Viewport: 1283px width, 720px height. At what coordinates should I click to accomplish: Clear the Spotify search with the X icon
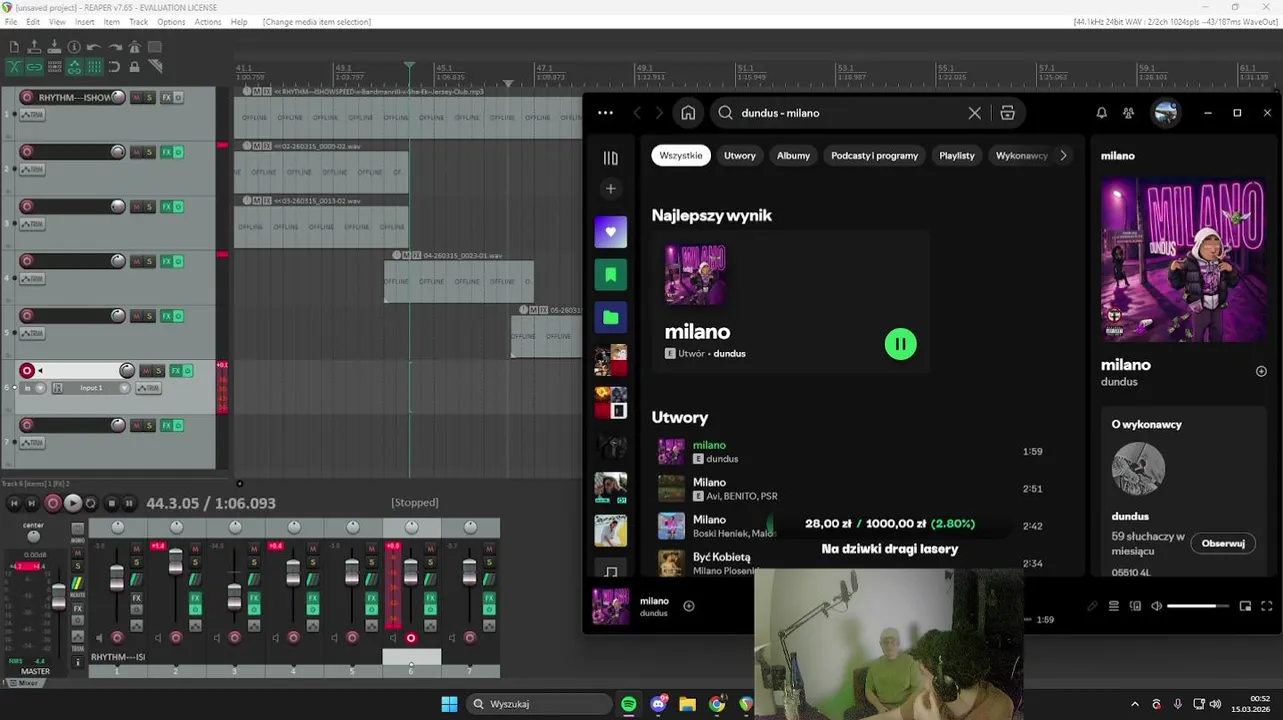pos(974,113)
